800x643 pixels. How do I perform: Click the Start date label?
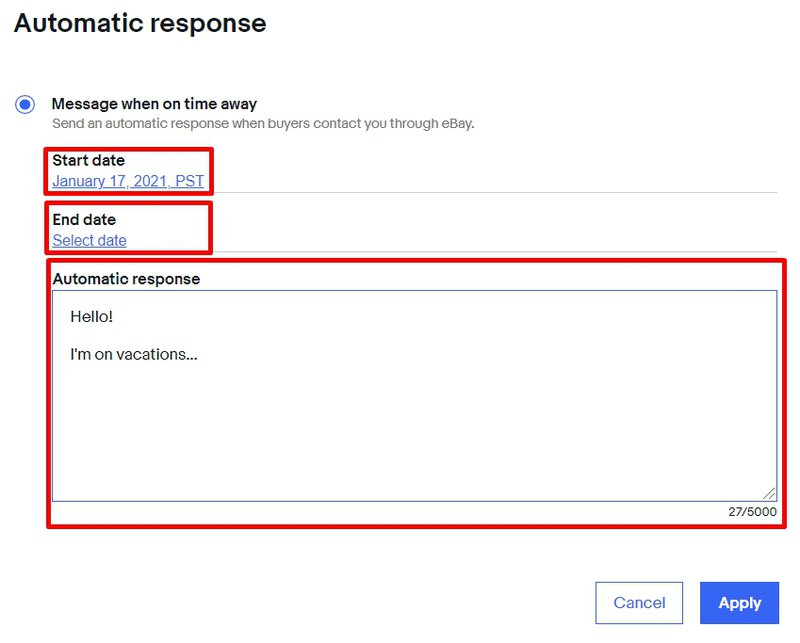click(88, 160)
